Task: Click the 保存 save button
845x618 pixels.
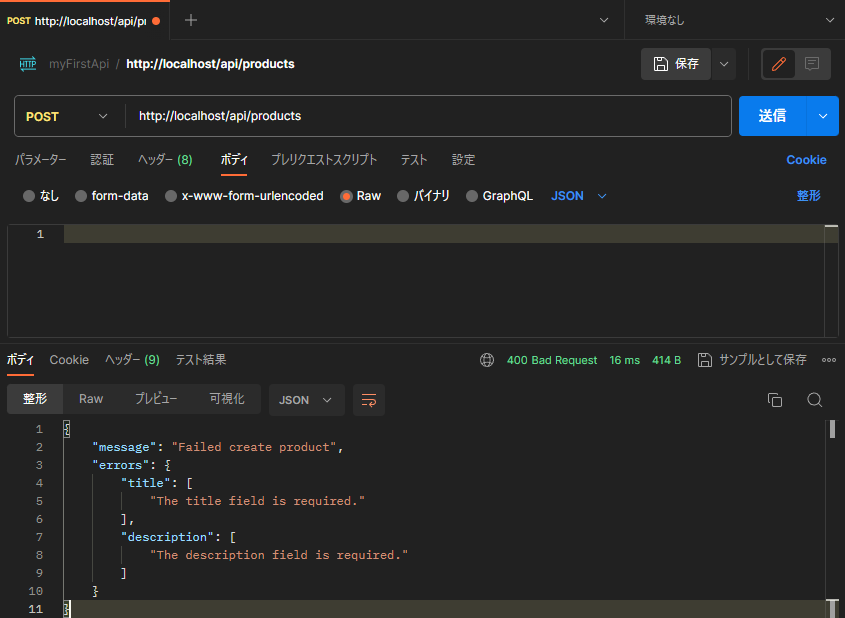Action: [676, 64]
